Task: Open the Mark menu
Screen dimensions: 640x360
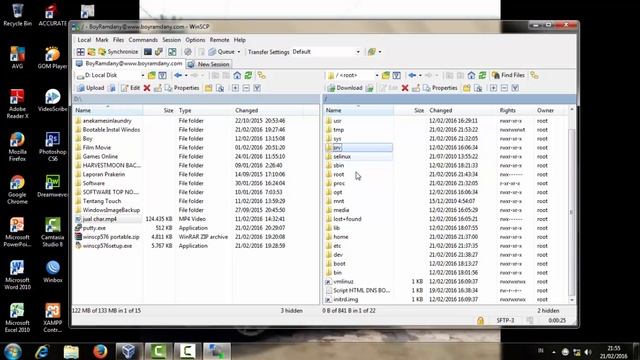Action: click(x=102, y=40)
